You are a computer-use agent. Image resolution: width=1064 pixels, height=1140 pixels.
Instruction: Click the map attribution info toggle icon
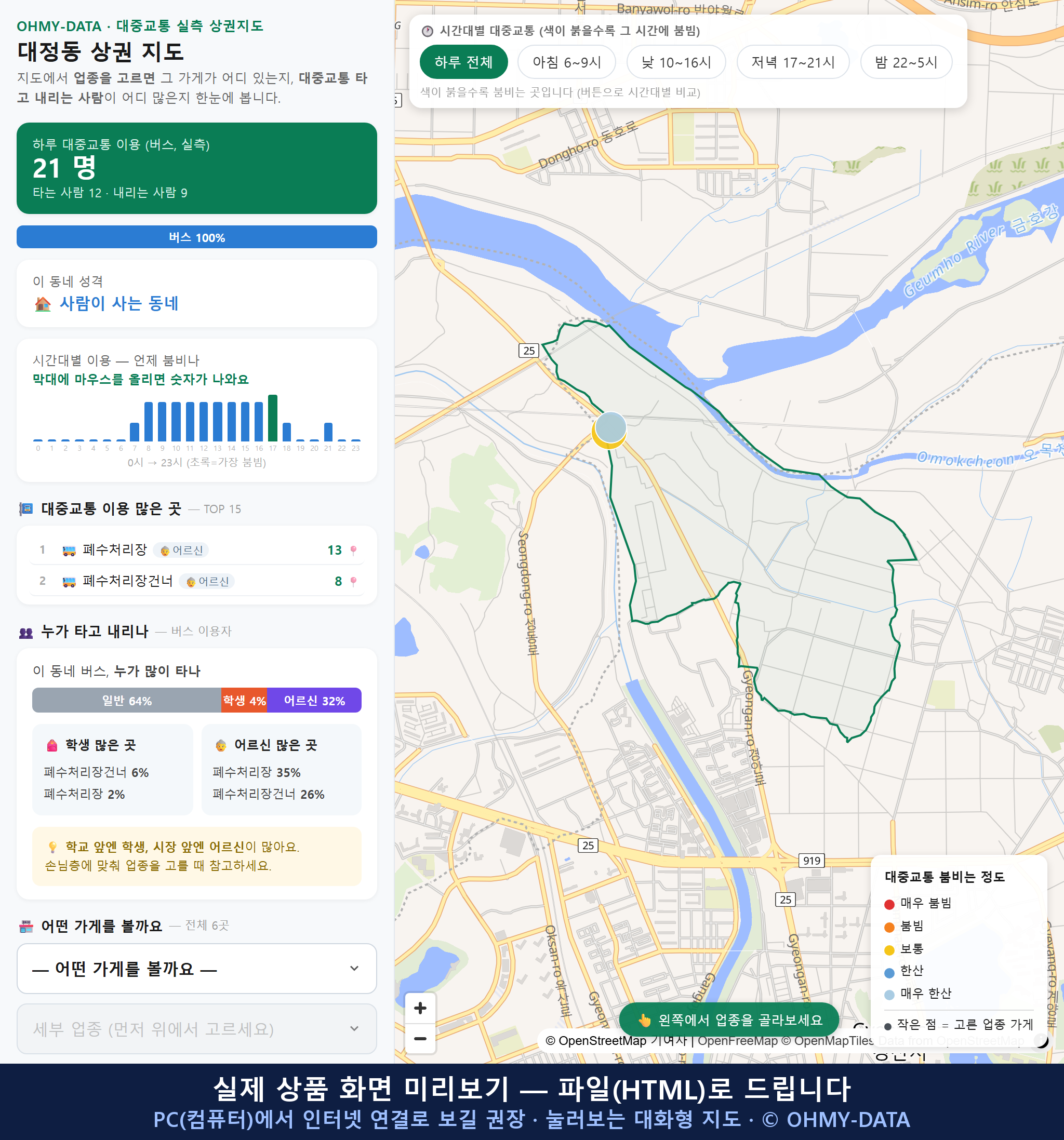(x=1041, y=1040)
